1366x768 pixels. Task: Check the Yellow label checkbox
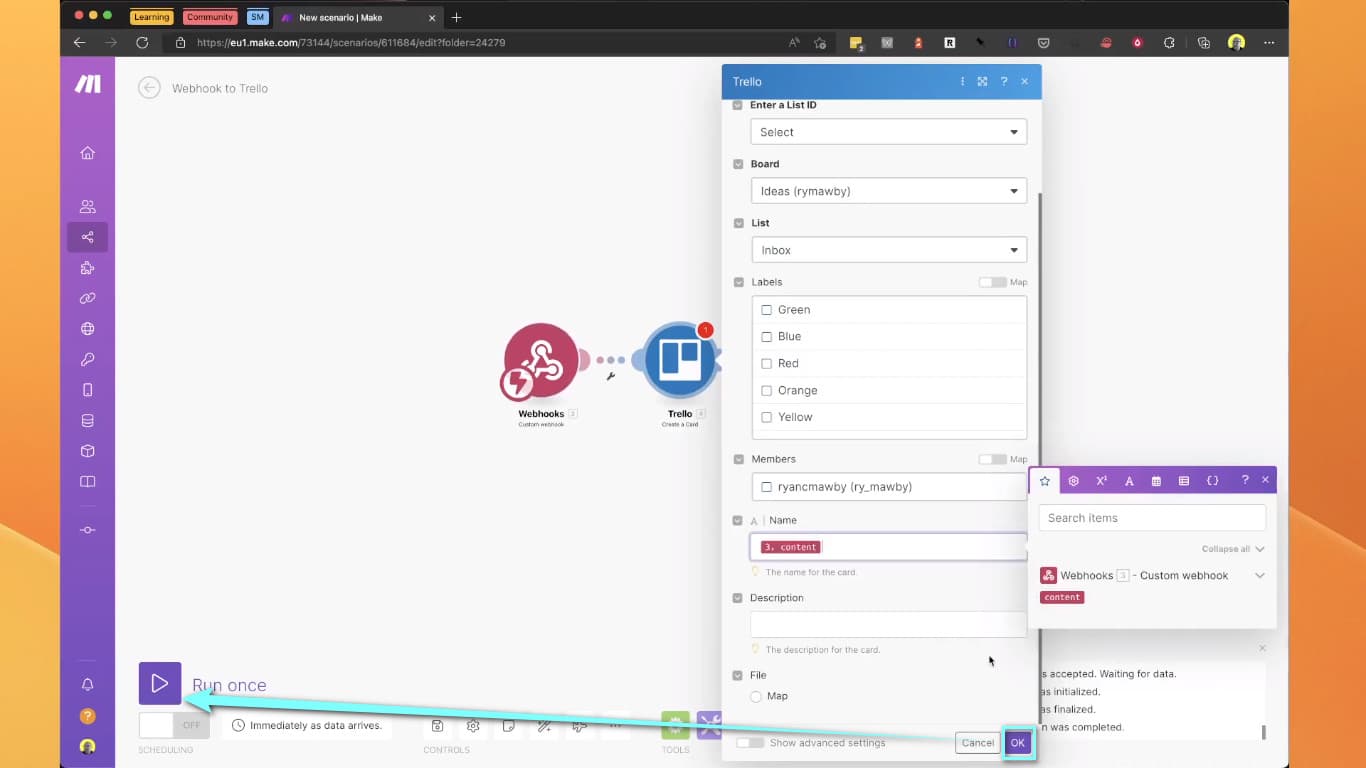click(x=767, y=417)
